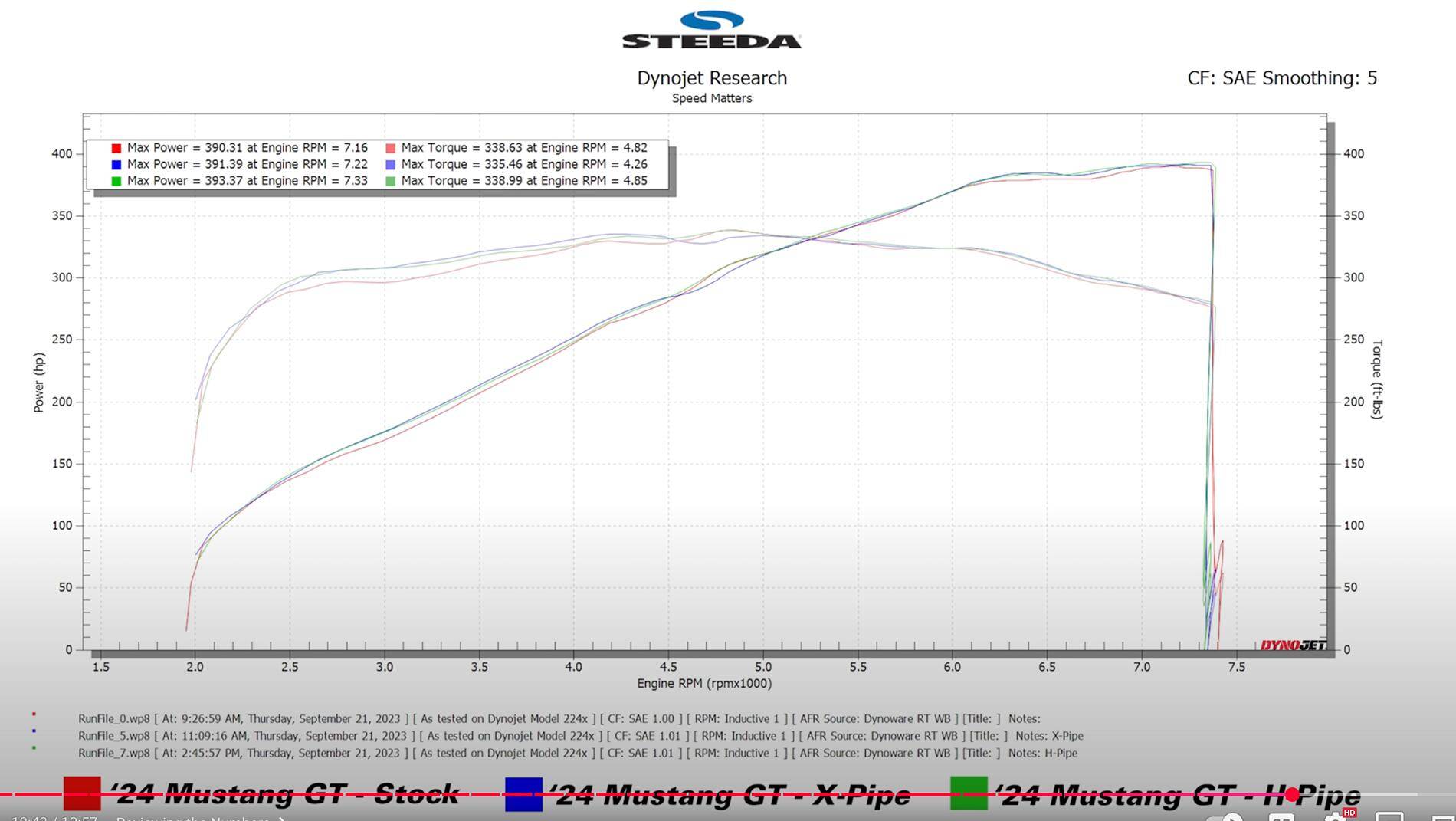
Task: Click the 5.0 tick on RPM axis
Action: tap(763, 667)
